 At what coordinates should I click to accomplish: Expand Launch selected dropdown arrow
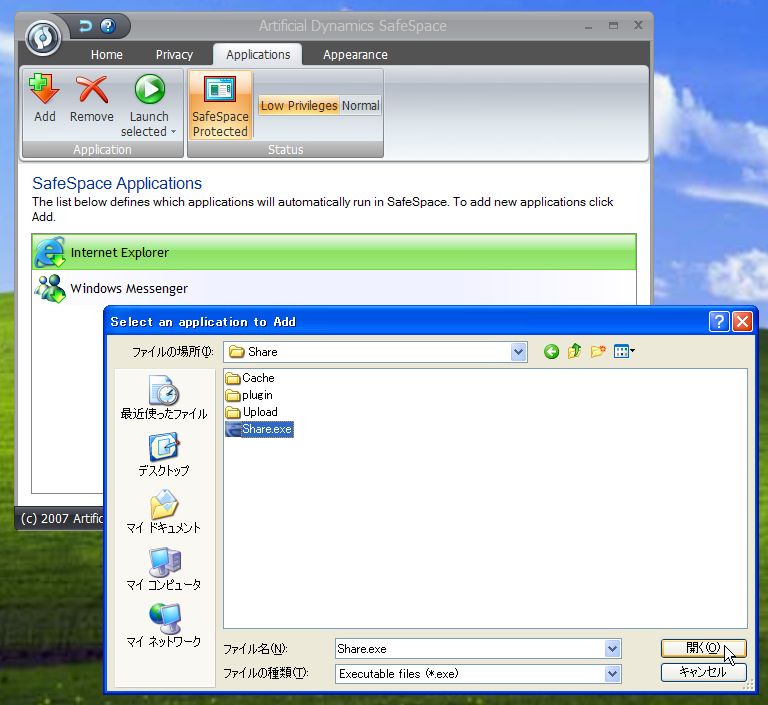tap(173, 132)
